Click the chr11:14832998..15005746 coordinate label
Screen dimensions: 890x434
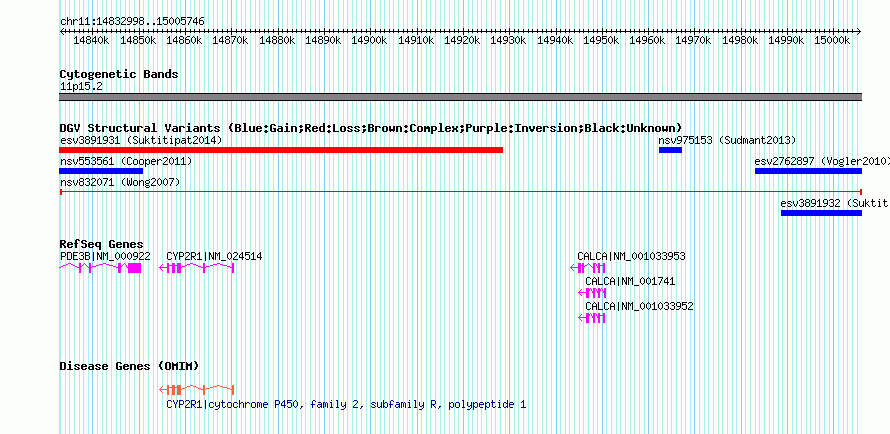[x=132, y=21]
